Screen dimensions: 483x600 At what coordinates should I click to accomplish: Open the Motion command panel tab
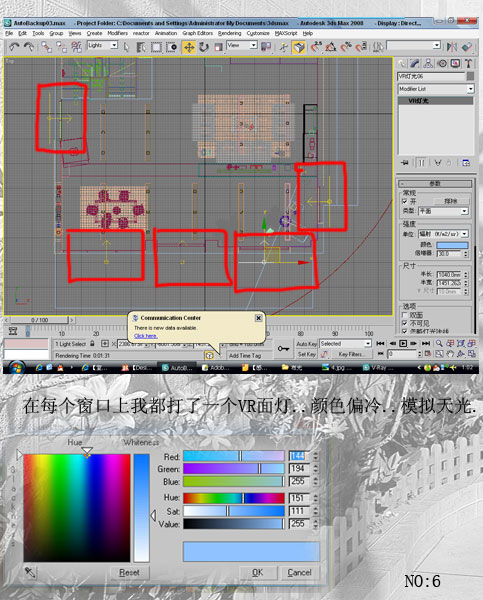442,64
